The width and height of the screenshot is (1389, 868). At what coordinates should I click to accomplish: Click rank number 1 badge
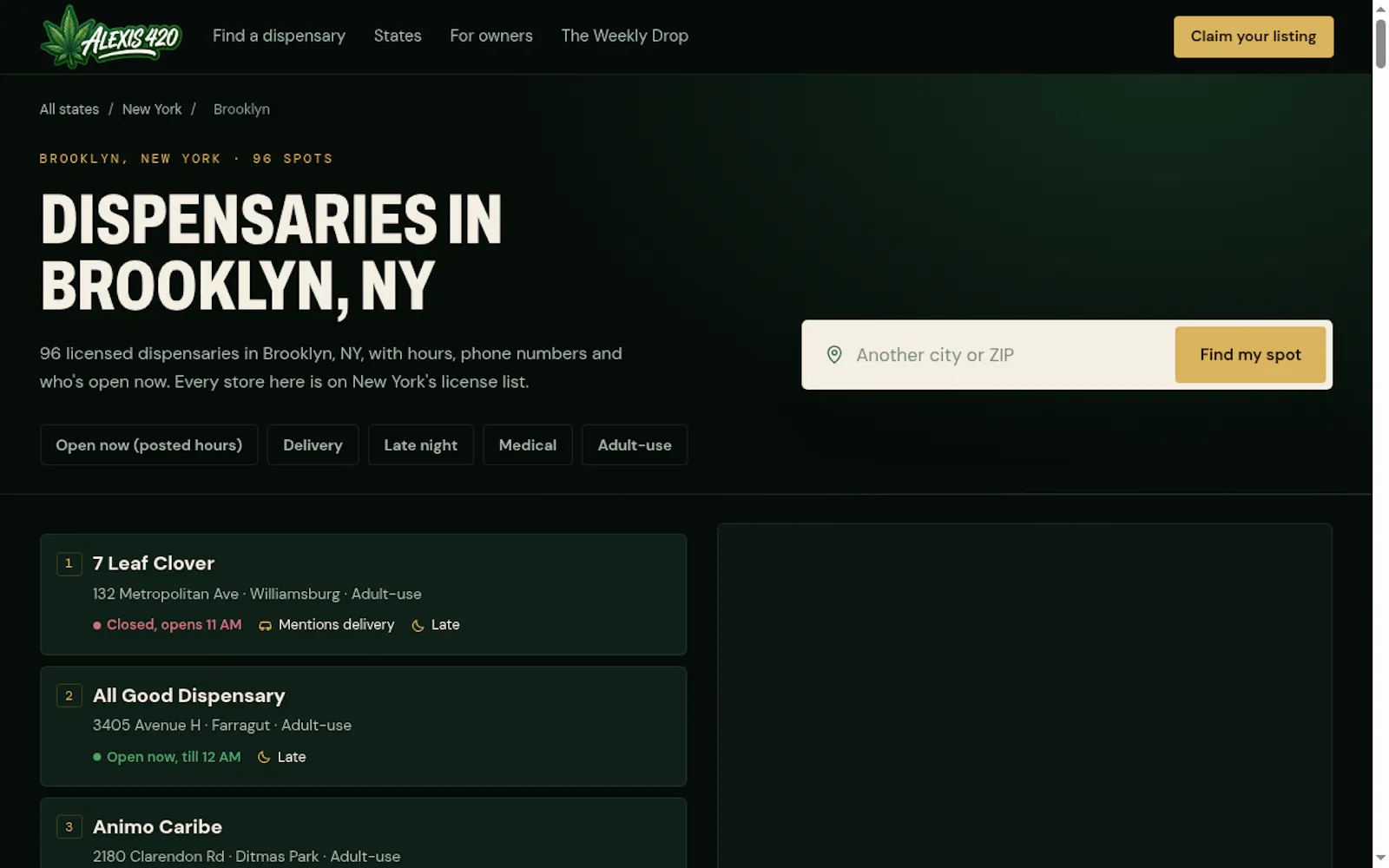(x=69, y=563)
